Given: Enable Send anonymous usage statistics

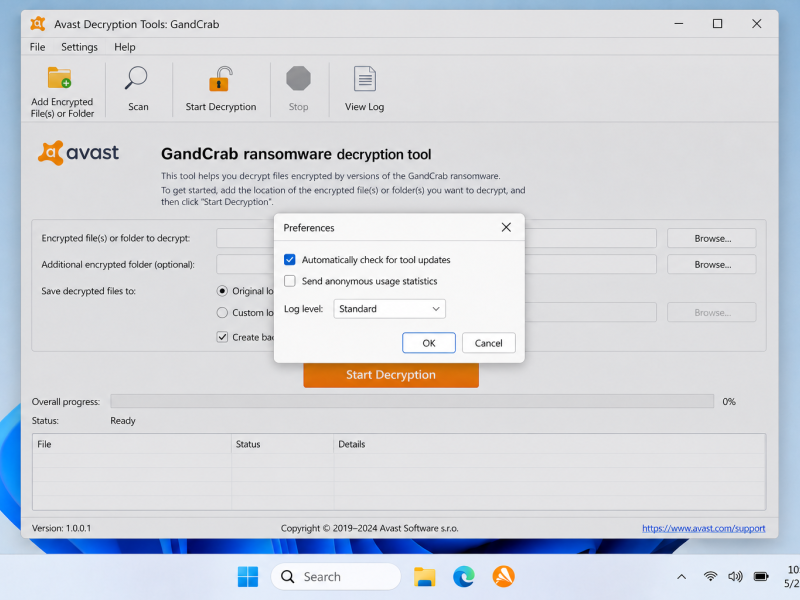Looking at the screenshot, I should point(290,281).
